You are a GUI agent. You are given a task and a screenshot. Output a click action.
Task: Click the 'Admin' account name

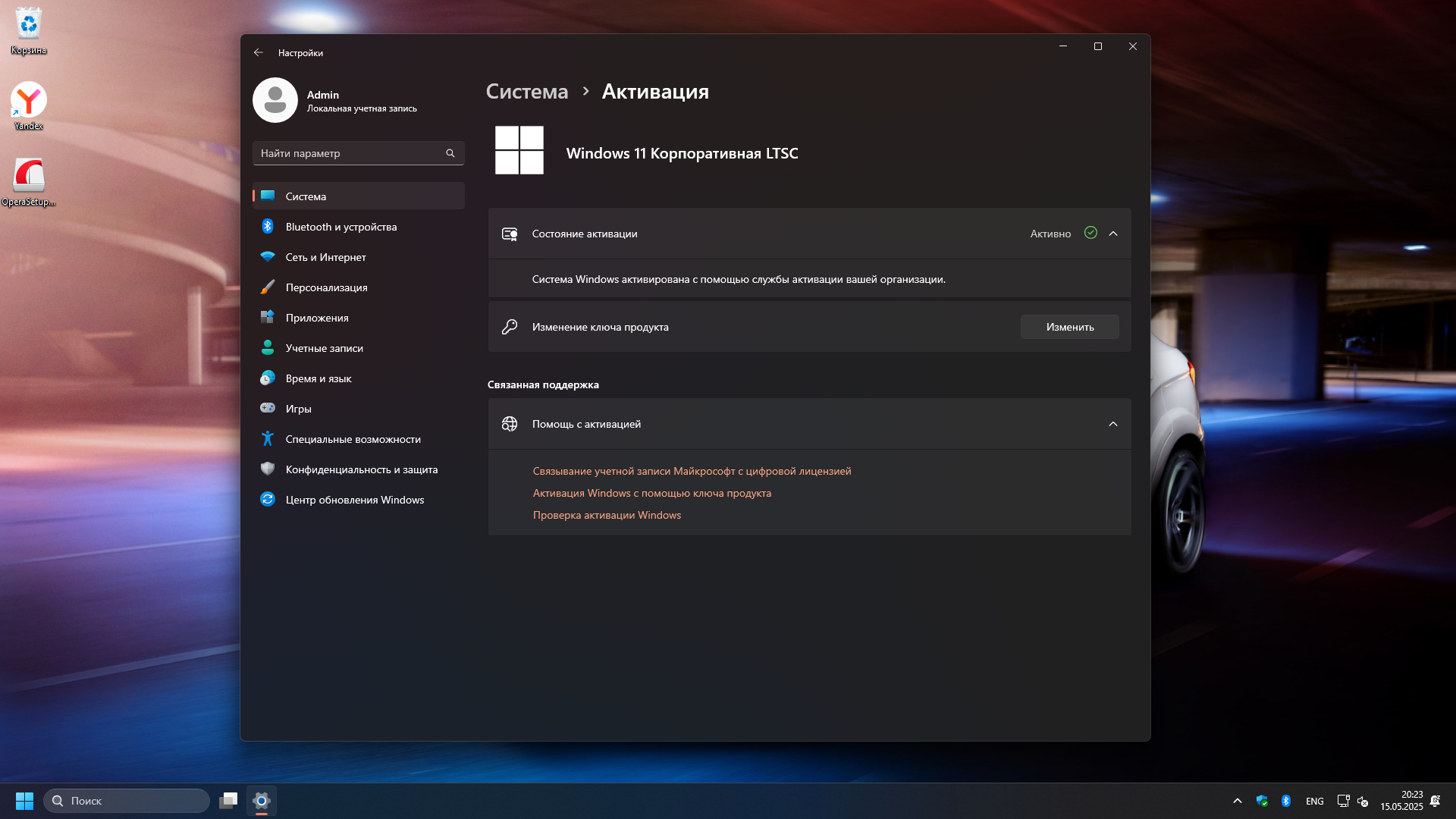pos(323,95)
